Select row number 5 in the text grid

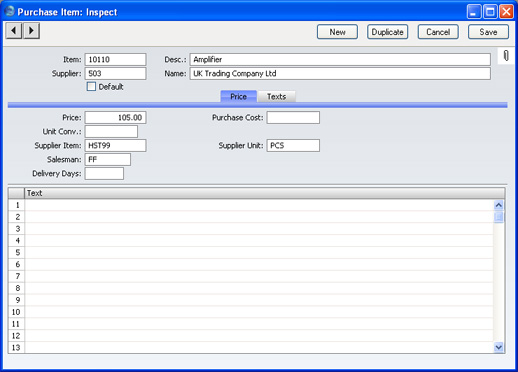click(17, 253)
